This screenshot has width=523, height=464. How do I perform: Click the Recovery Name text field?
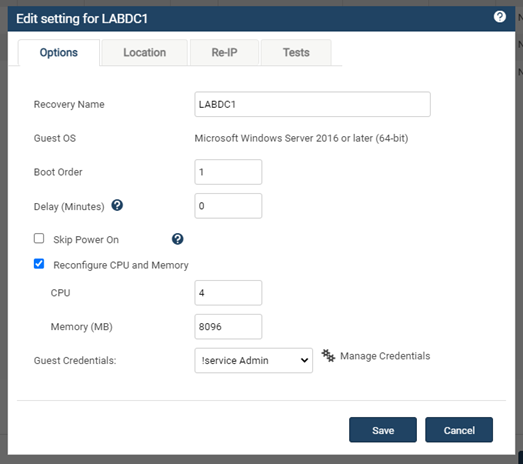tap(313, 104)
